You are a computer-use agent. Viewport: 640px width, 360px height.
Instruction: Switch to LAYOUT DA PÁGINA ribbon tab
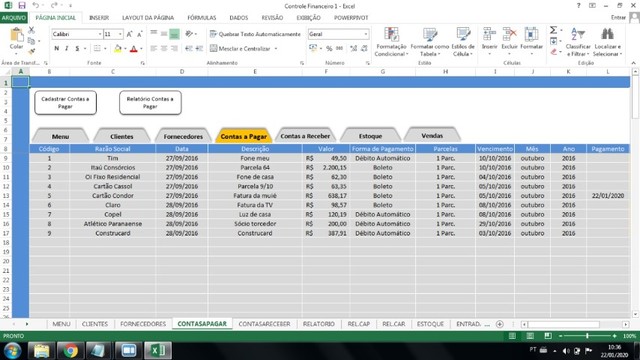[x=148, y=18]
